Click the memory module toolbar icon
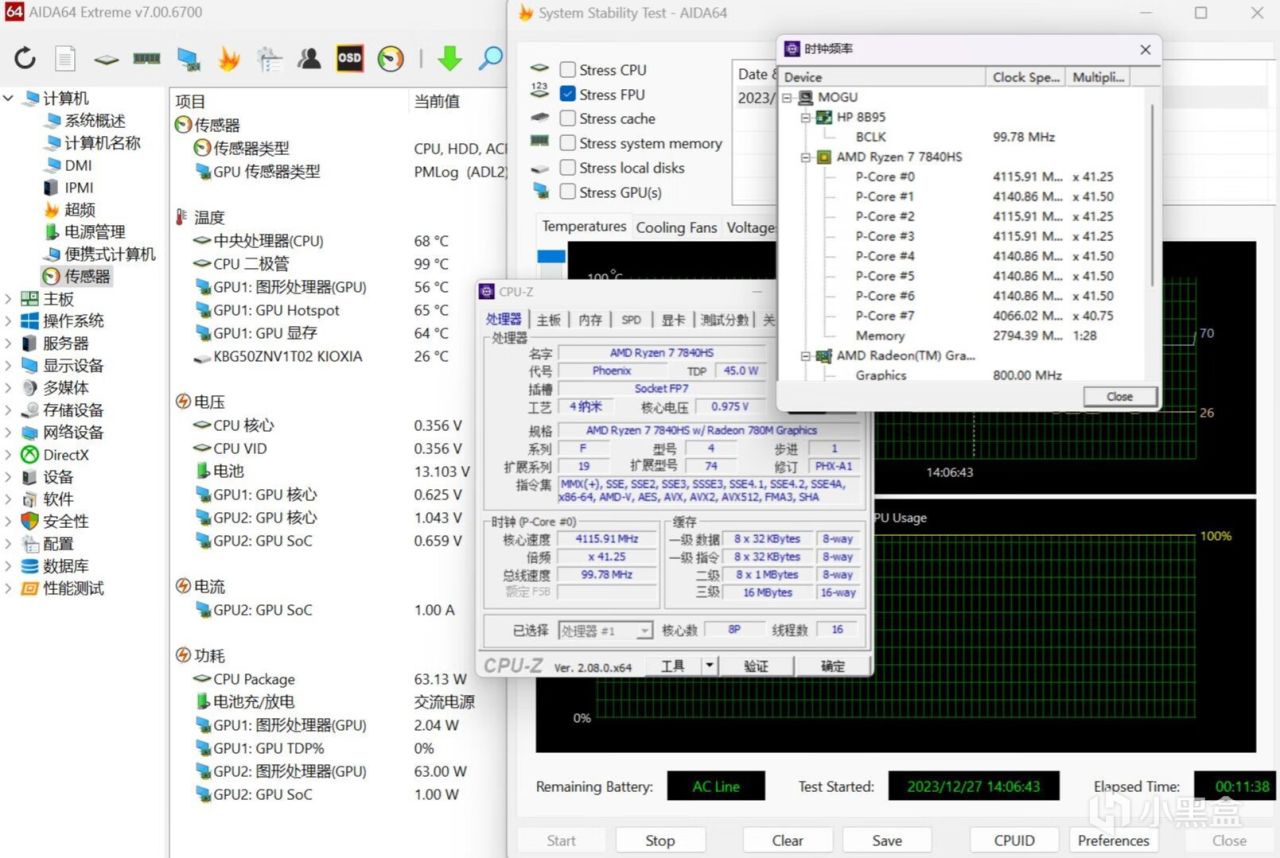Screen dimensions: 1280x858 147,58
